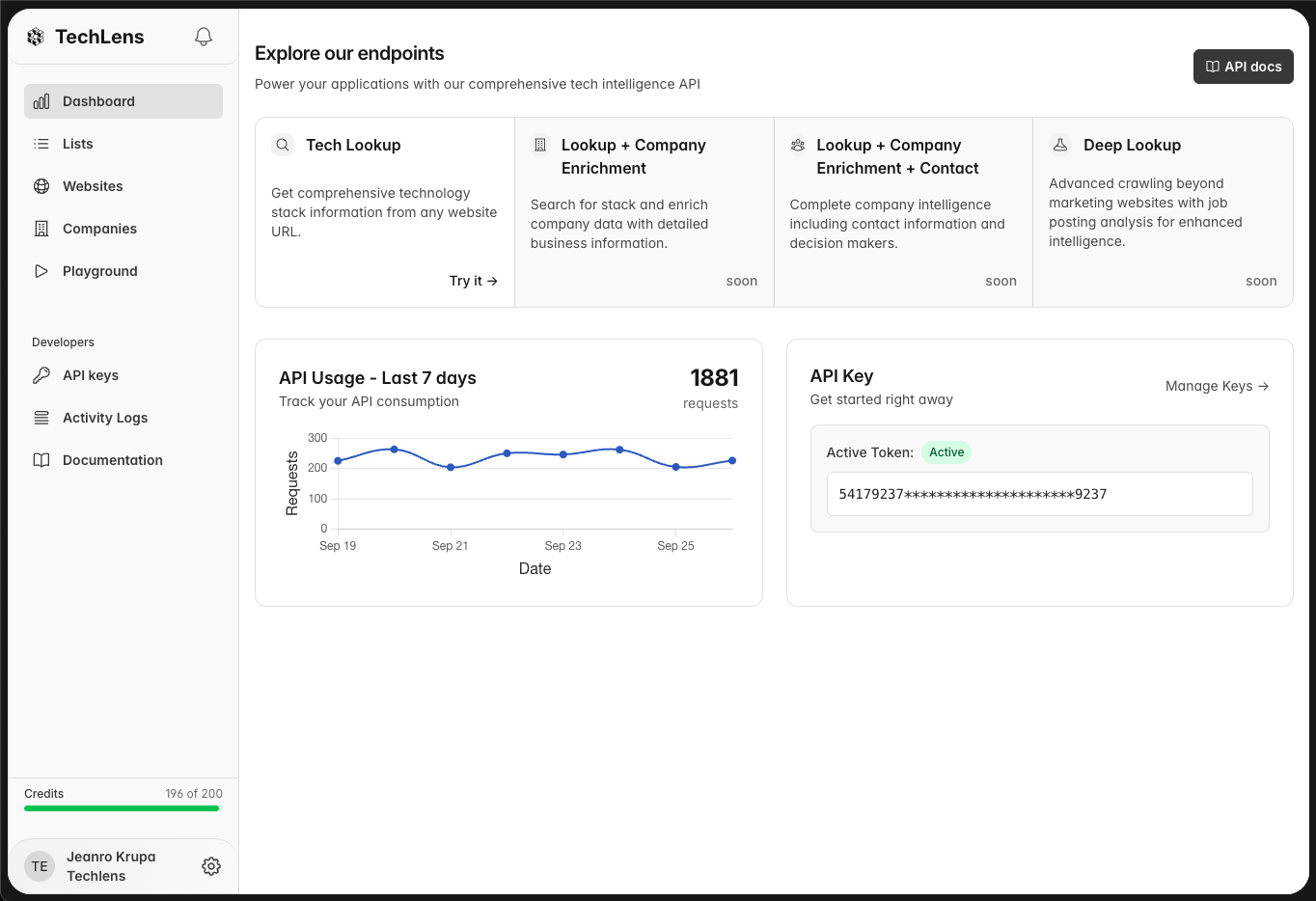Click the Deep Lookup flask icon
Screen dimensions: 1316x901
(1060, 145)
